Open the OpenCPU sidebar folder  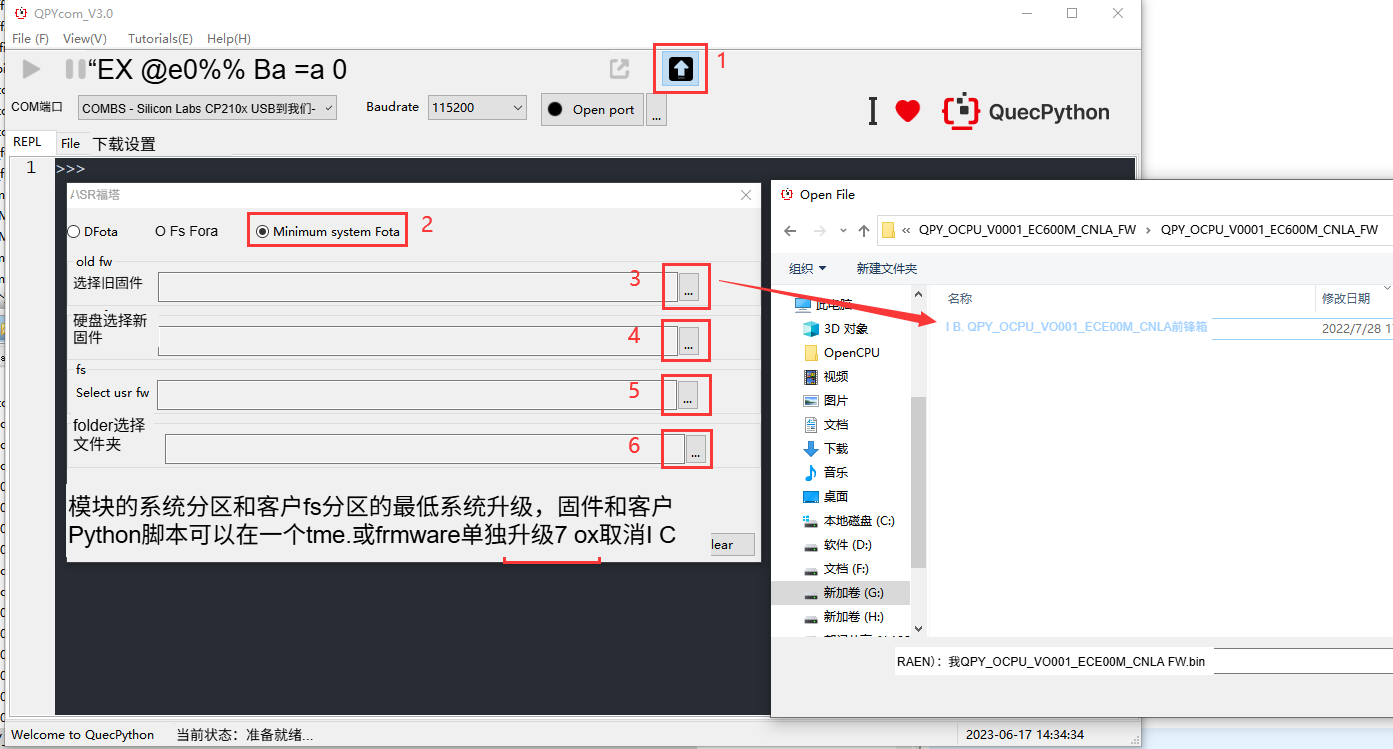841,353
